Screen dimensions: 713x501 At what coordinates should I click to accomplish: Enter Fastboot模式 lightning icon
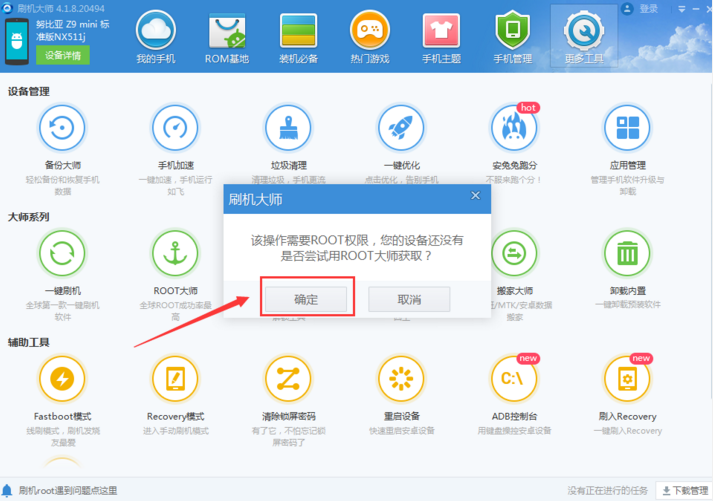pyautogui.click(x=62, y=379)
